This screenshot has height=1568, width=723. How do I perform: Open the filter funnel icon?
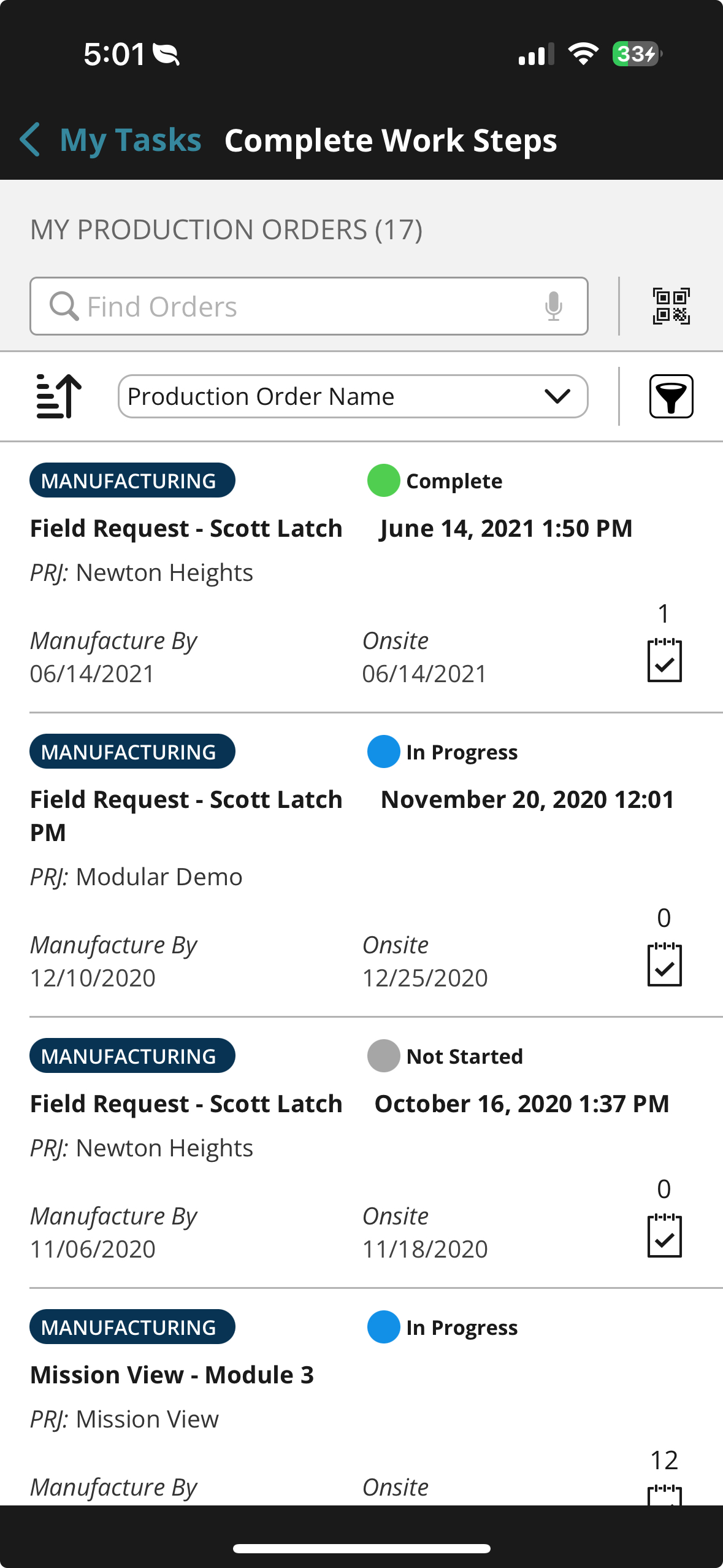(x=671, y=396)
